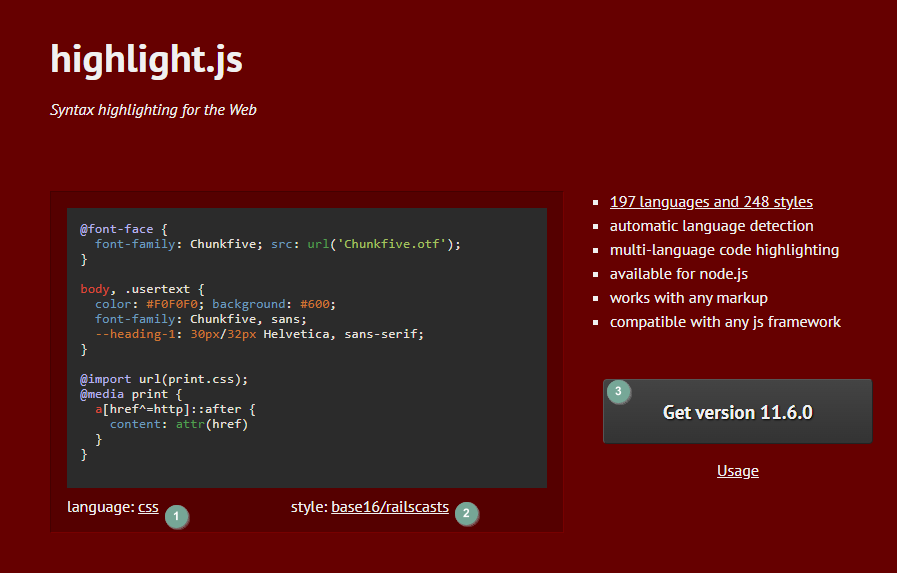This screenshot has height=573, width=897.
Task: Click 'Syntax highlighting for the Web' tagline
Action: (153, 110)
